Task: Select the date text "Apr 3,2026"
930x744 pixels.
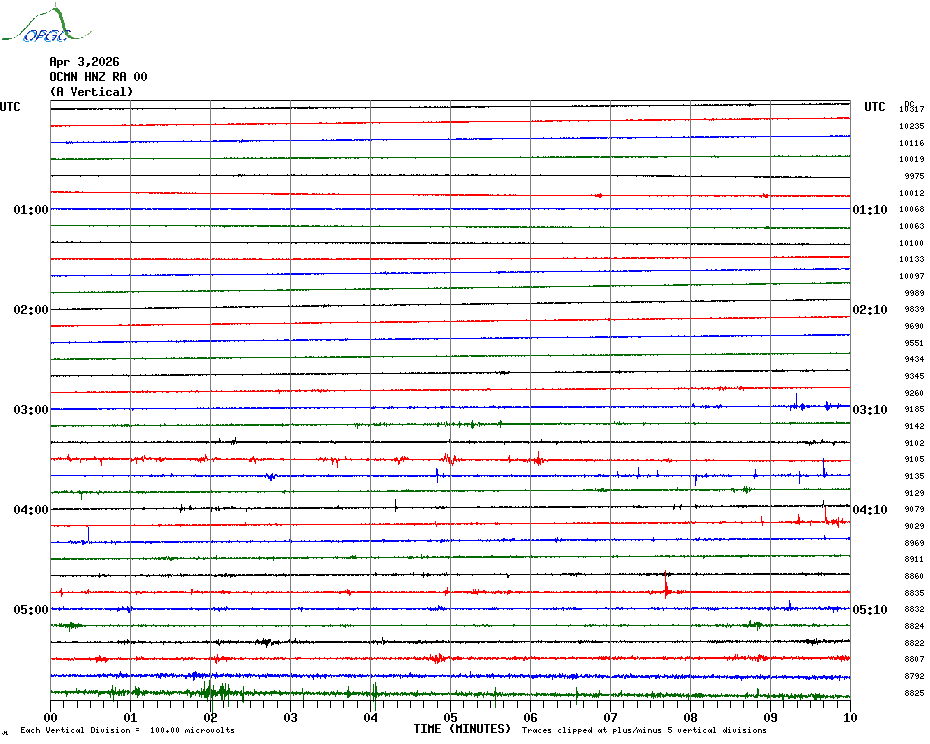Action: (84, 62)
